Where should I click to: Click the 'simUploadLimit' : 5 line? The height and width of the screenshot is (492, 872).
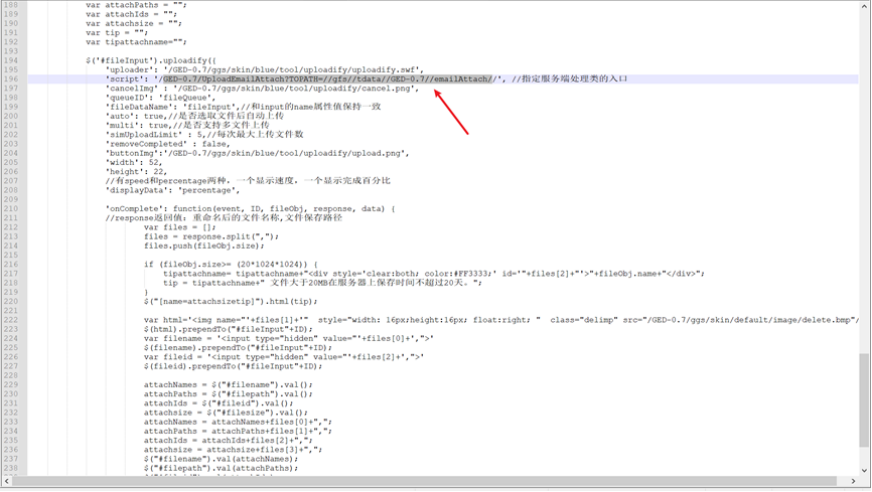pyautogui.click(x=205, y=135)
